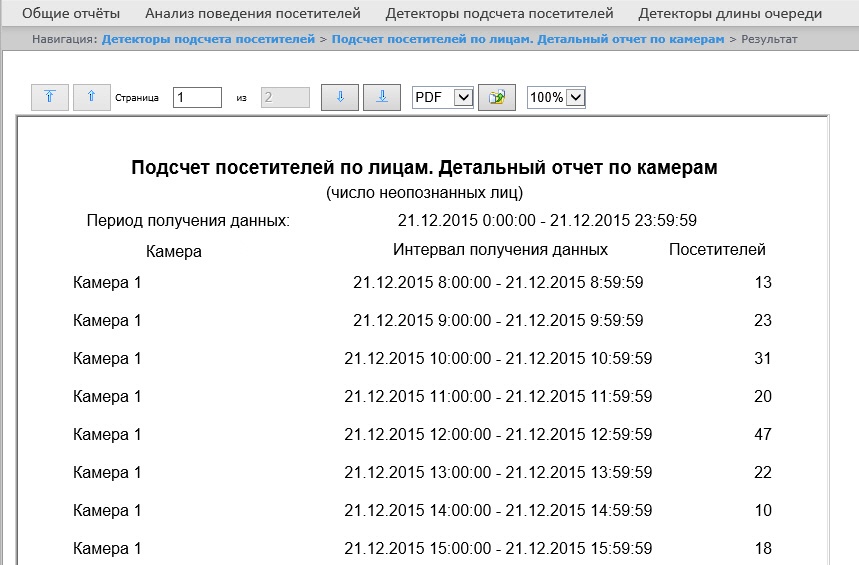Select the visitor count value 47
The width and height of the screenshot is (859, 565).
point(762,434)
